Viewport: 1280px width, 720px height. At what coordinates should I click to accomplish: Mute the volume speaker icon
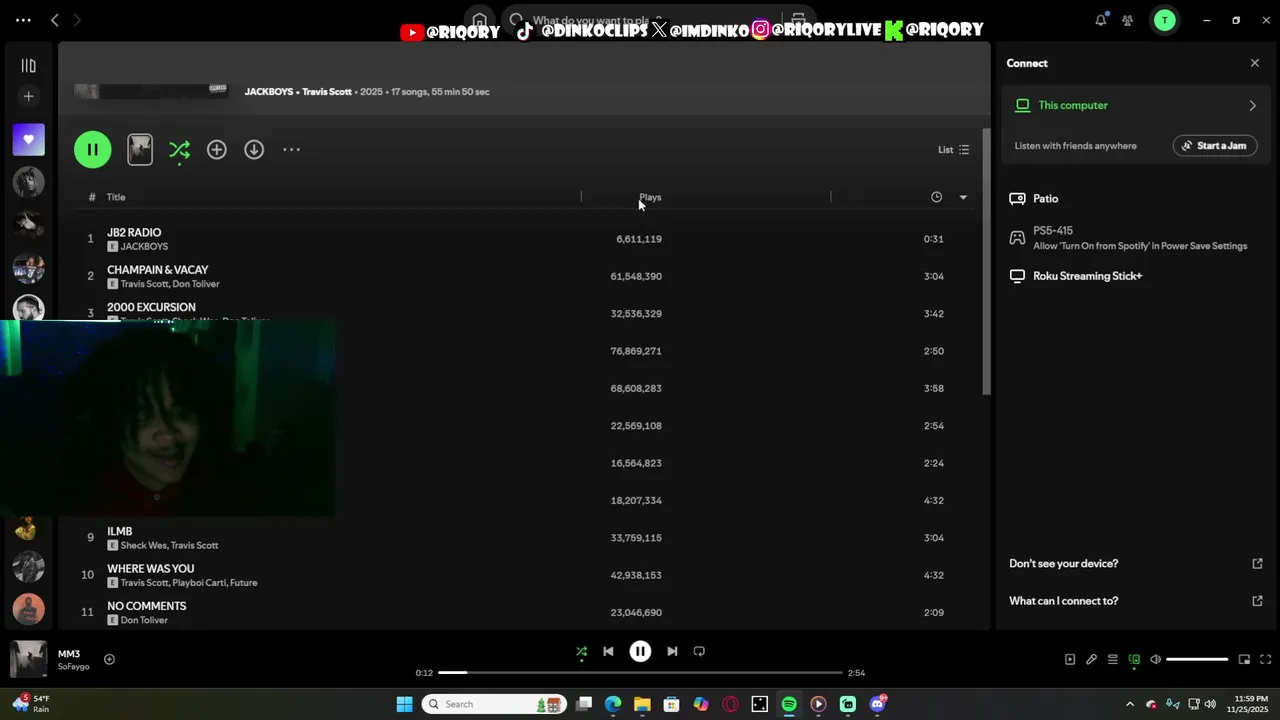point(1155,660)
